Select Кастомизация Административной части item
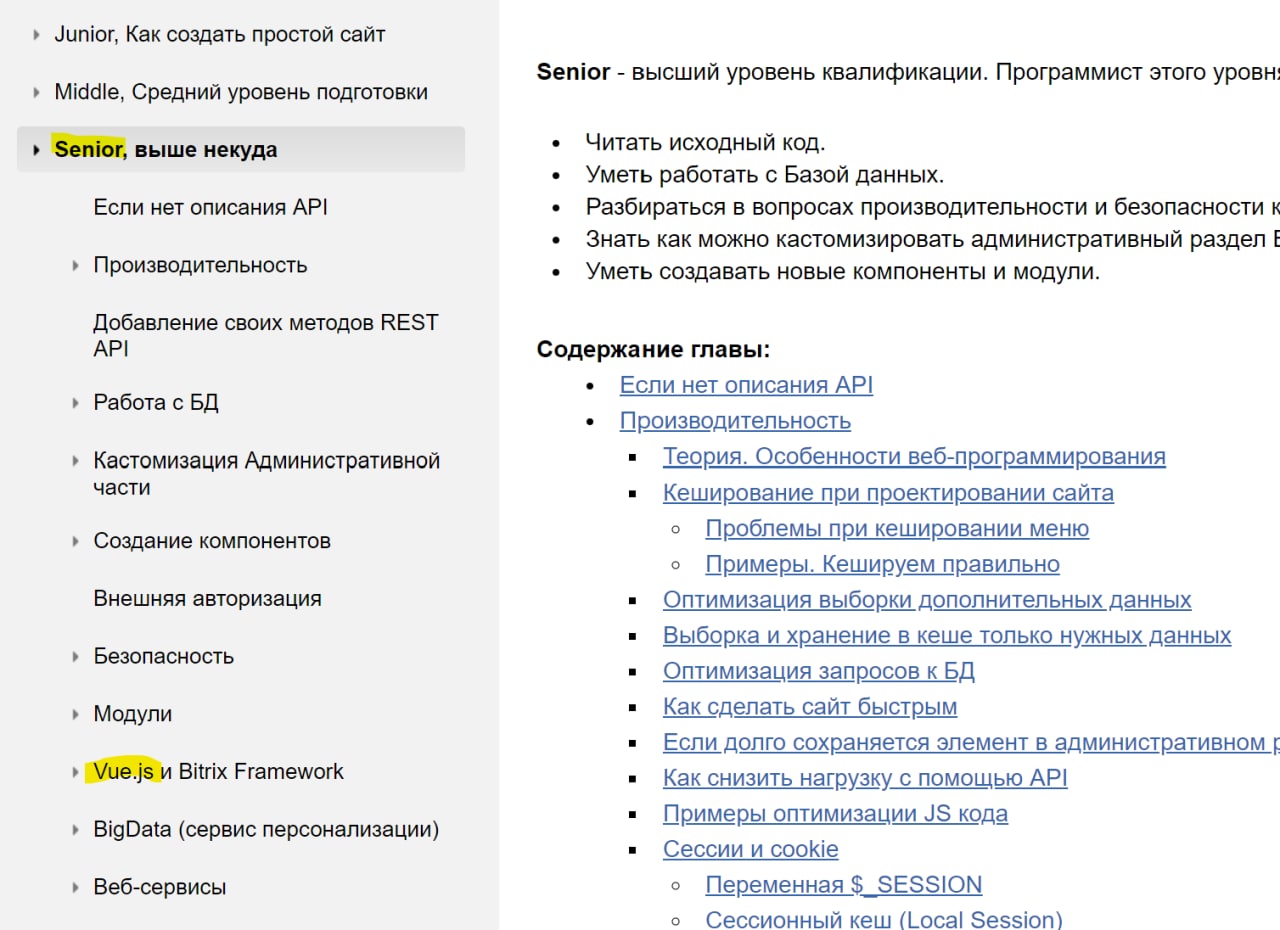1280x930 pixels. pos(266,473)
